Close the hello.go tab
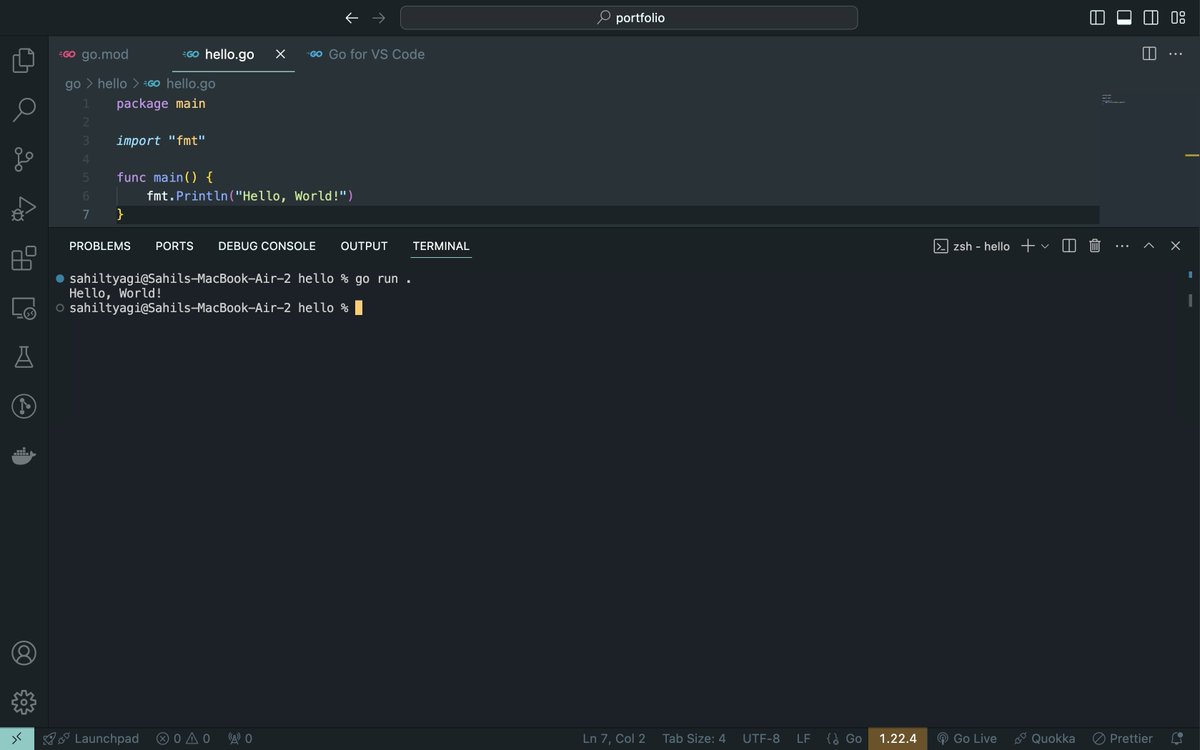Image resolution: width=1200 pixels, height=750 pixels. click(x=281, y=54)
